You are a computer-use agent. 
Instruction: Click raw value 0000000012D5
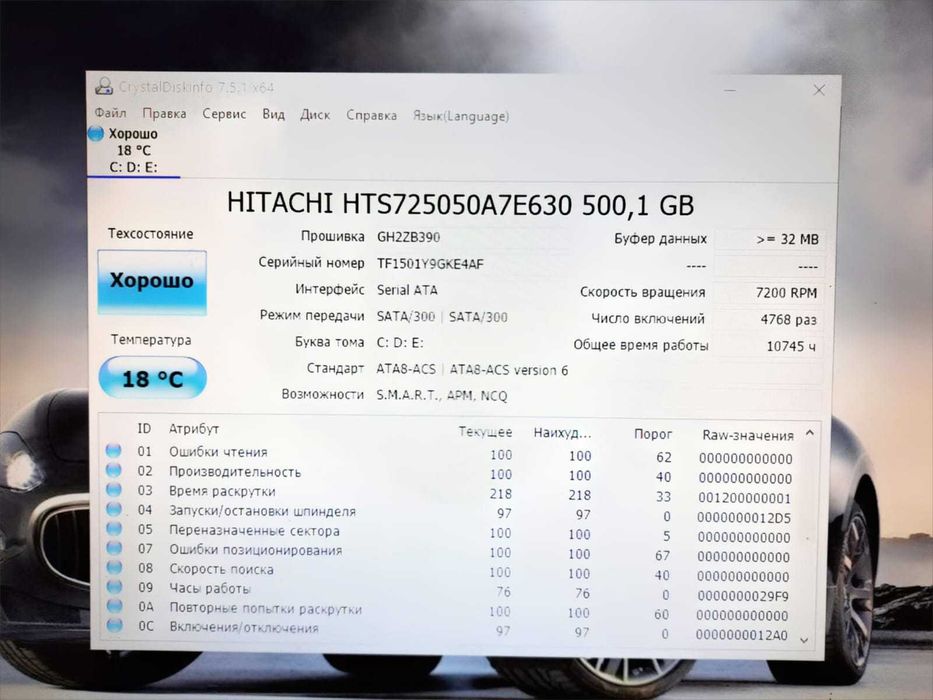coord(744,518)
